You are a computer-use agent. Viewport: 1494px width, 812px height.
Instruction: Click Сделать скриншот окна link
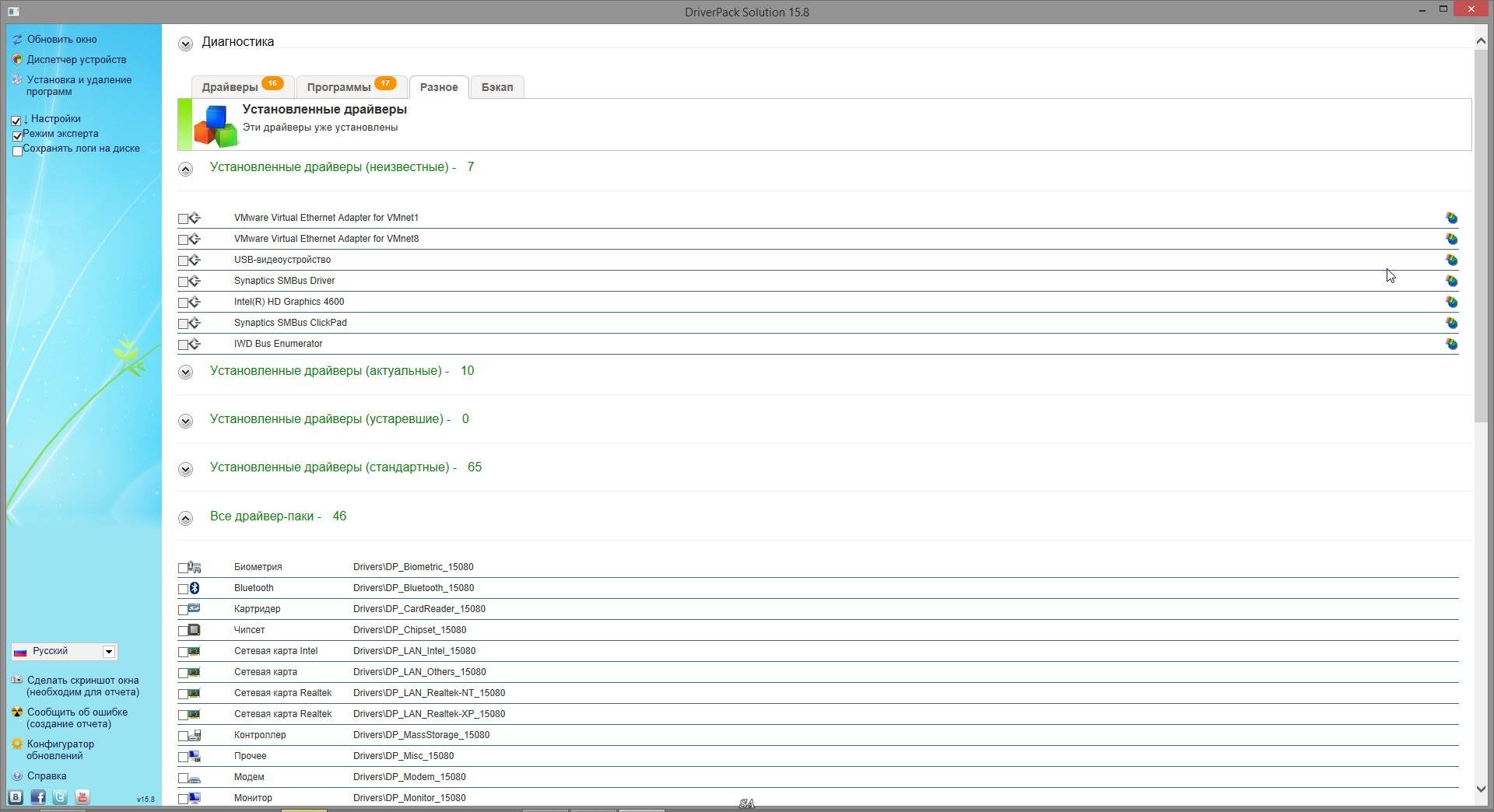(82, 686)
